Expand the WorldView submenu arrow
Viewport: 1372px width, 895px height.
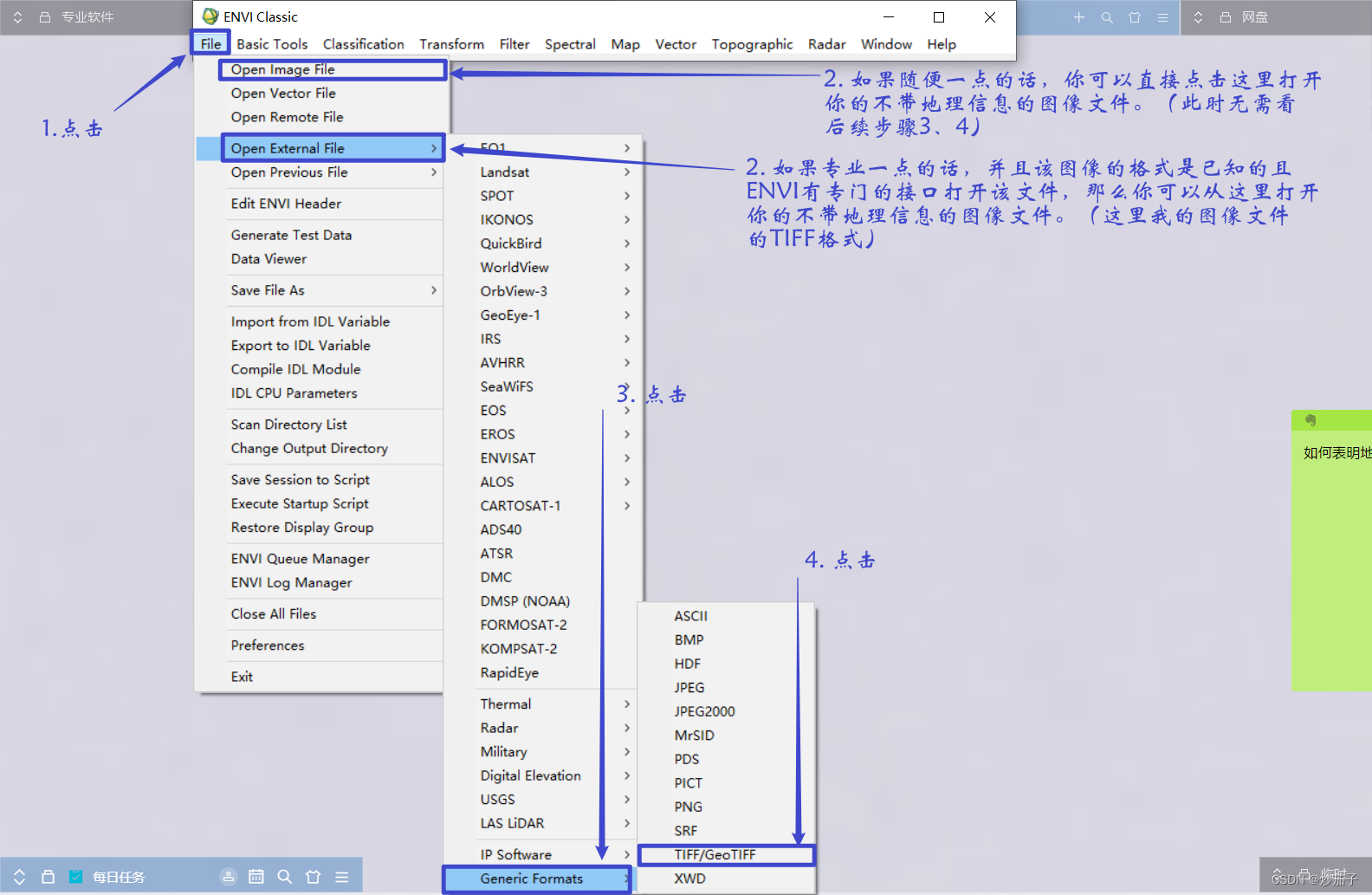(x=627, y=267)
